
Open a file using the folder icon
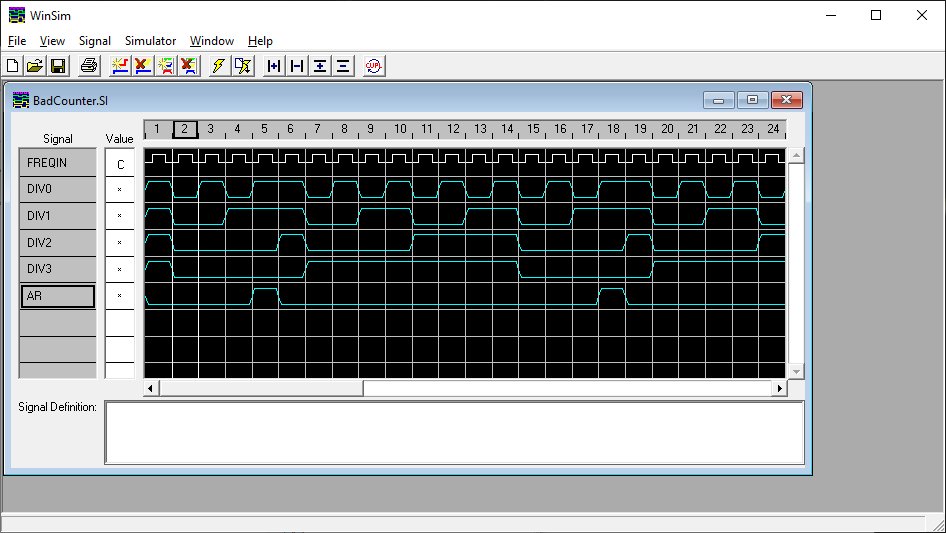pos(35,66)
